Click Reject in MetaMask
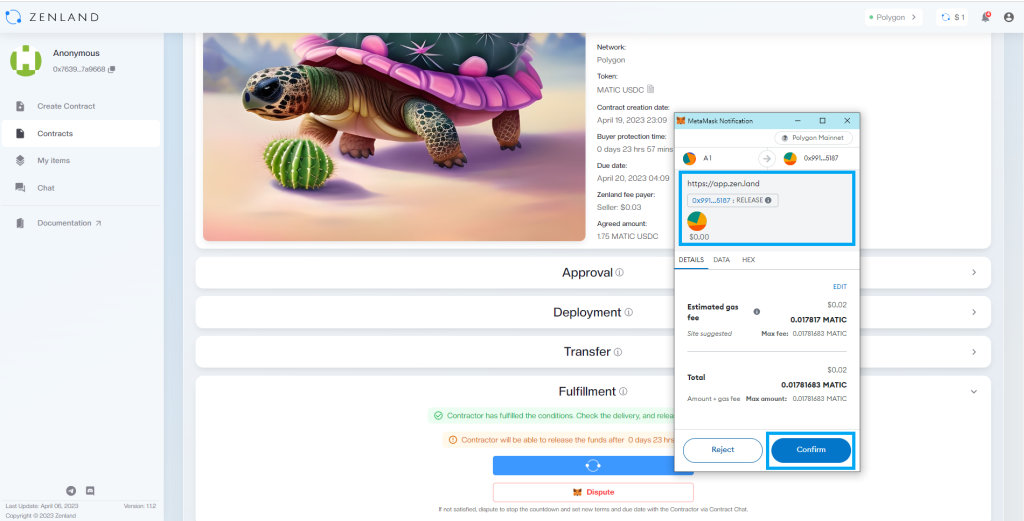This screenshot has width=1024, height=521. [x=722, y=450]
